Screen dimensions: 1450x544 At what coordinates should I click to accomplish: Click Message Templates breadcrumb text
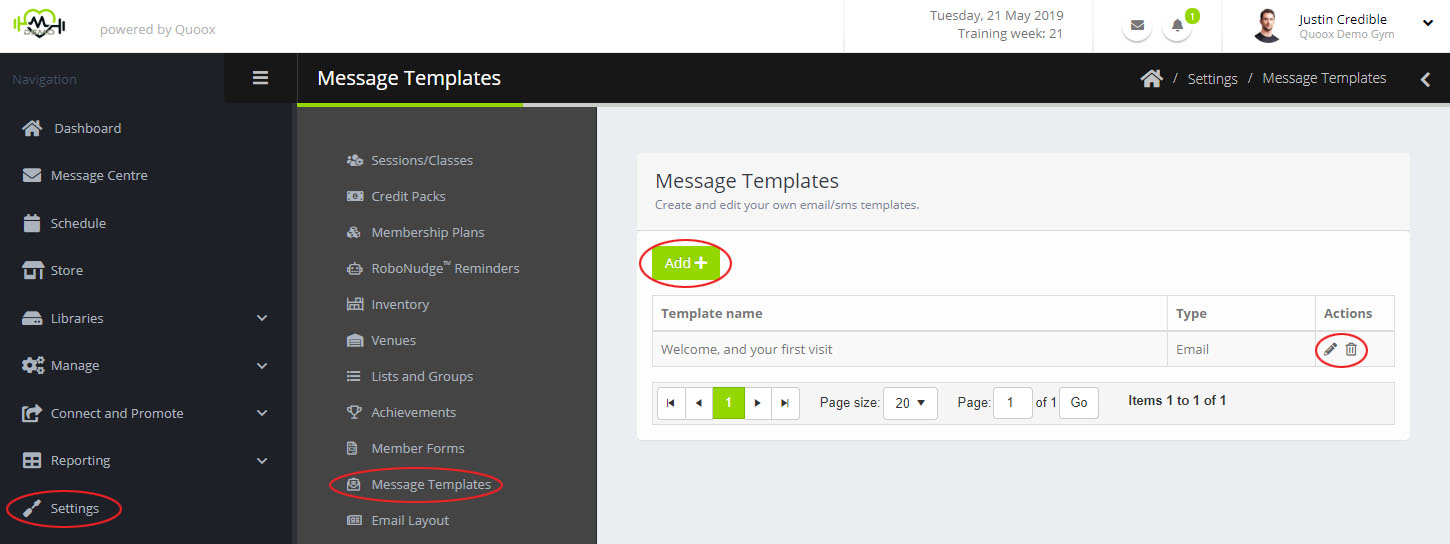click(x=1324, y=78)
